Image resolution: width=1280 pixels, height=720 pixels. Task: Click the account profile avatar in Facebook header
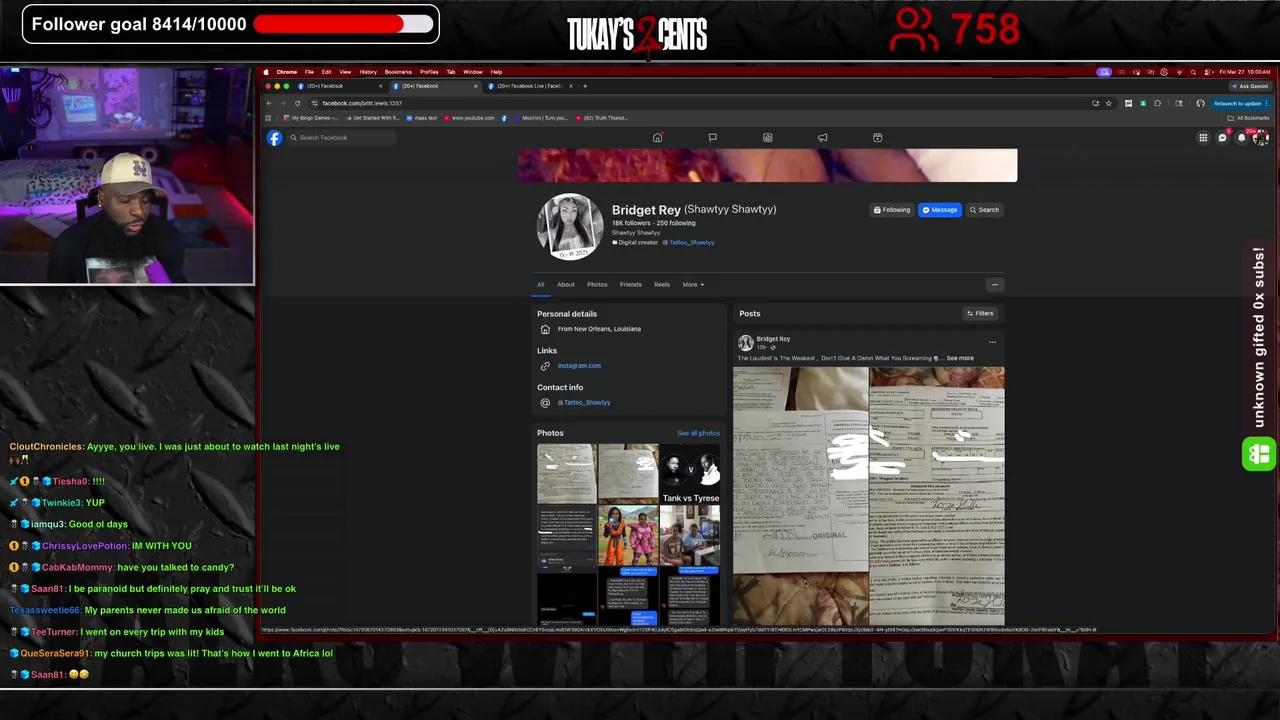(1260, 138)
